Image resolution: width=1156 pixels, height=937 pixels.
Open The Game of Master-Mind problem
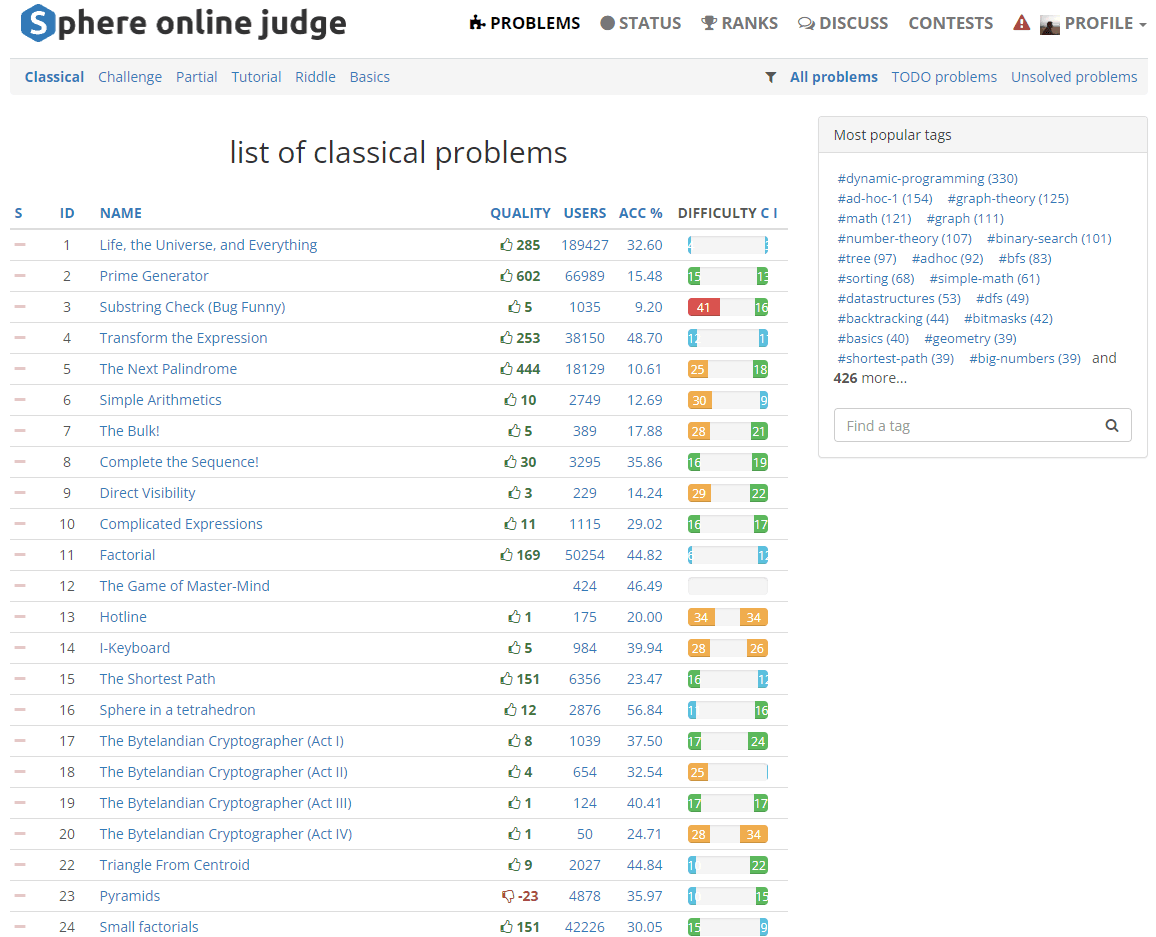[184, 585]
